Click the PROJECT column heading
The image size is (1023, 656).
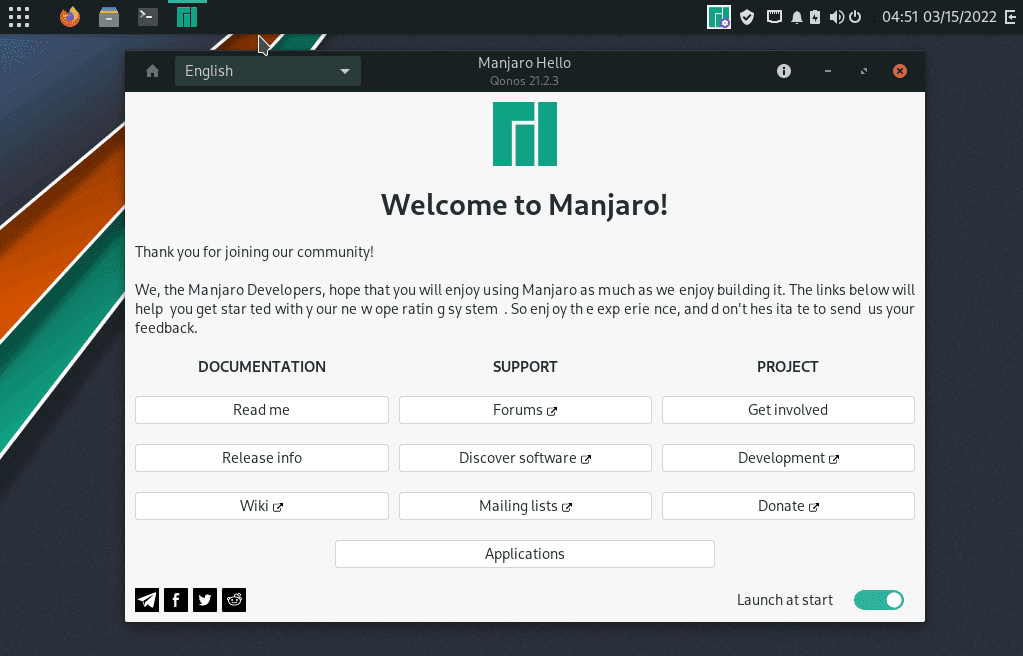click(x=787, y=367)
